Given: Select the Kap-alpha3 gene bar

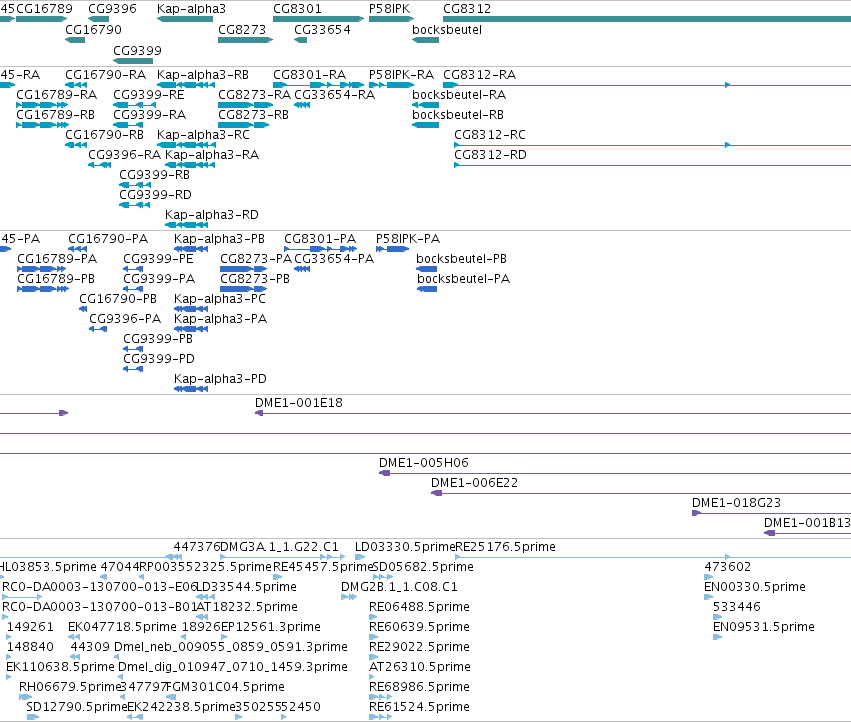Looking at the screenshot, I should pos(185,19).
